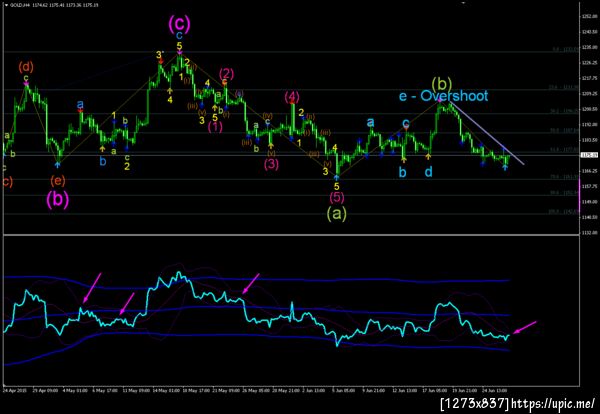Click the highlighted current price 1175.19
The height and width of the screenshot is (414, 600).
(x=589, y=155)
